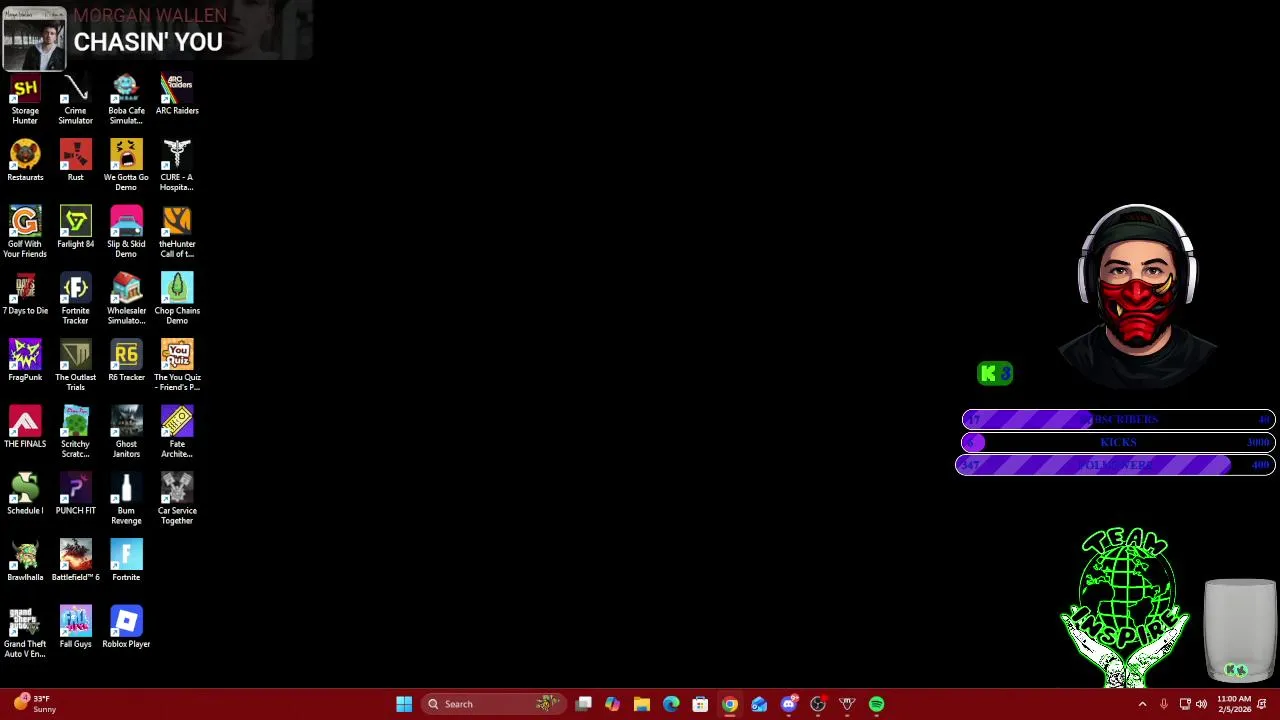1280x720 pixels.
Task: Select the Brawlhalla desktop icon
Action: 25,562
